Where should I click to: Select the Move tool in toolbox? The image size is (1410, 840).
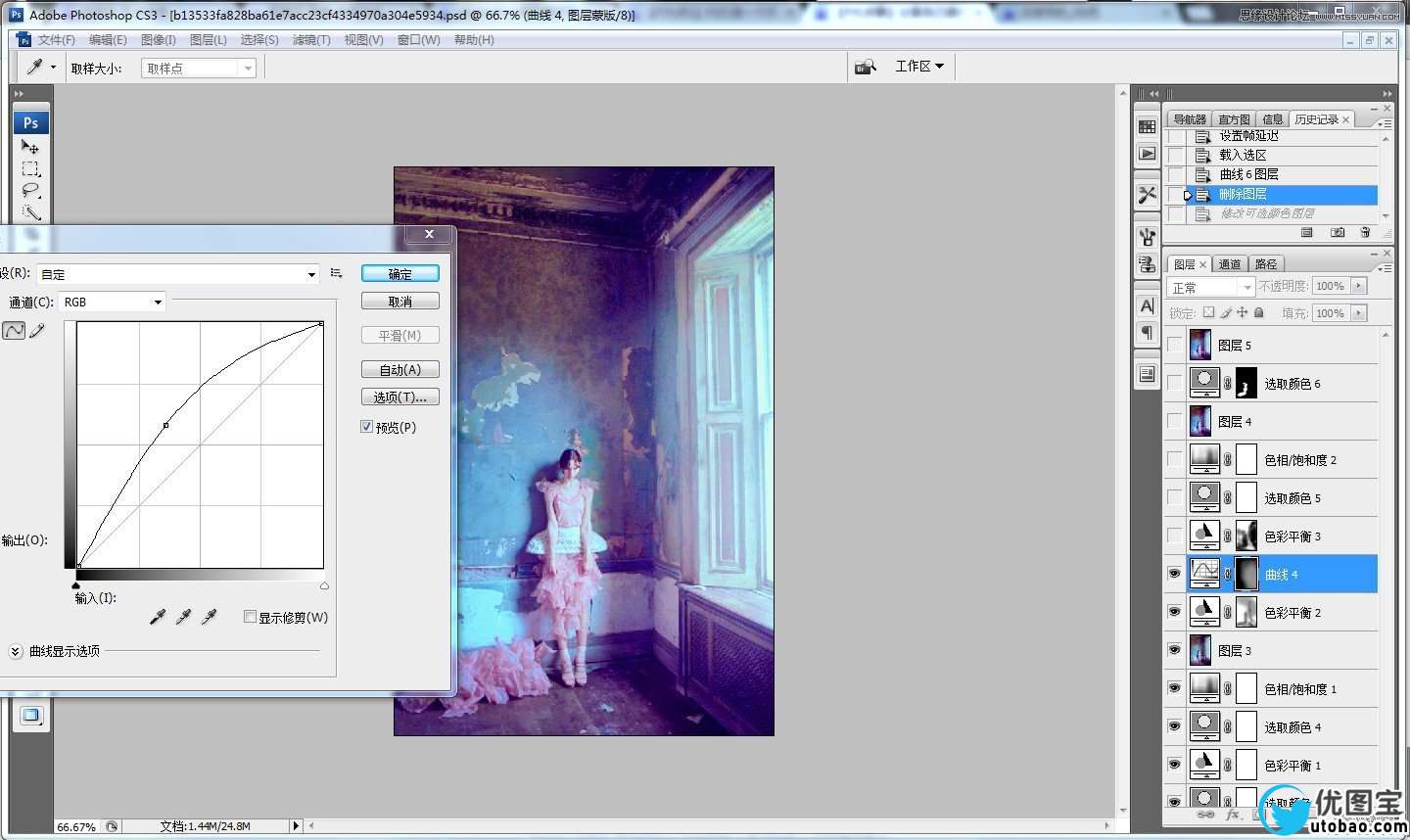30,147
